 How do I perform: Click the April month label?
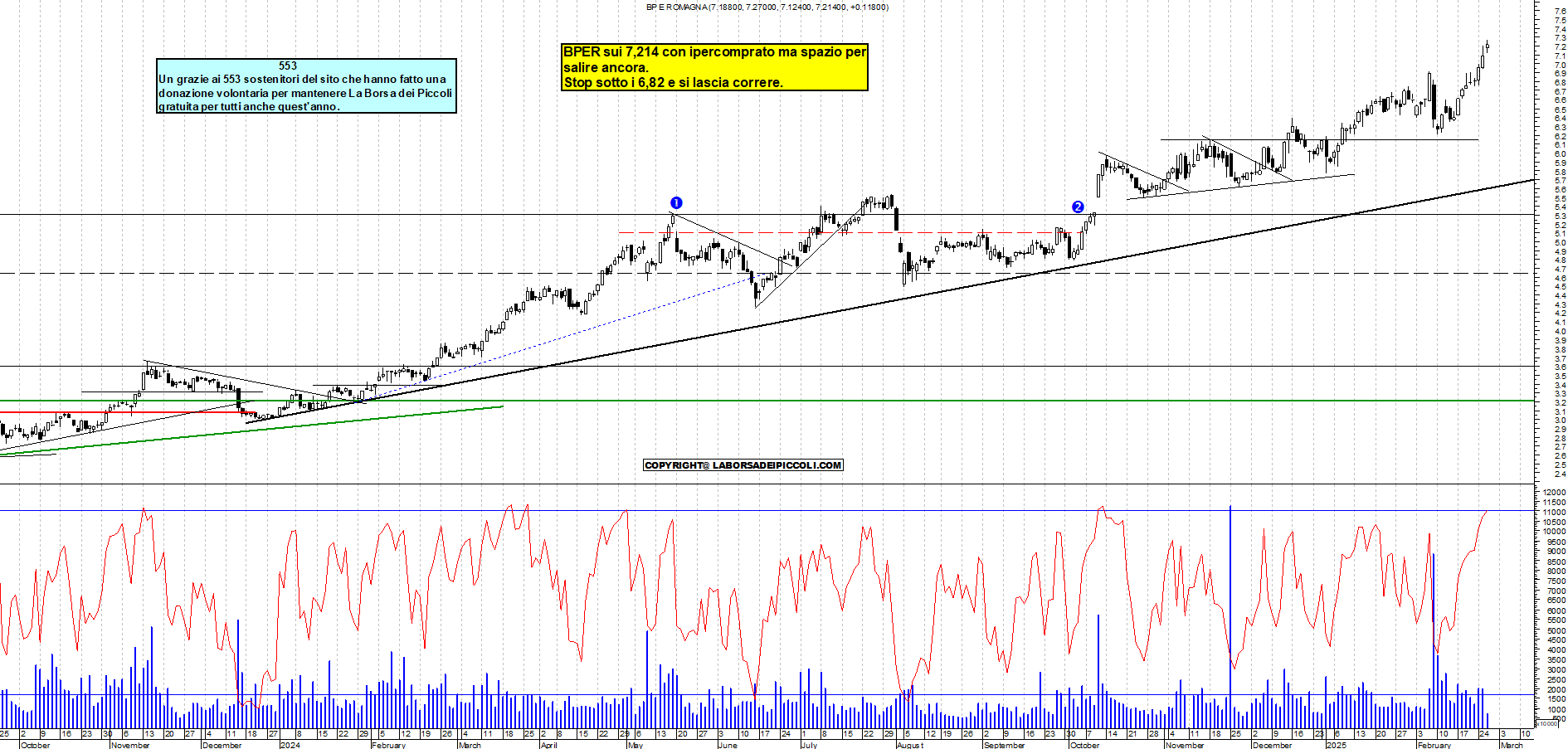[548, 745]
